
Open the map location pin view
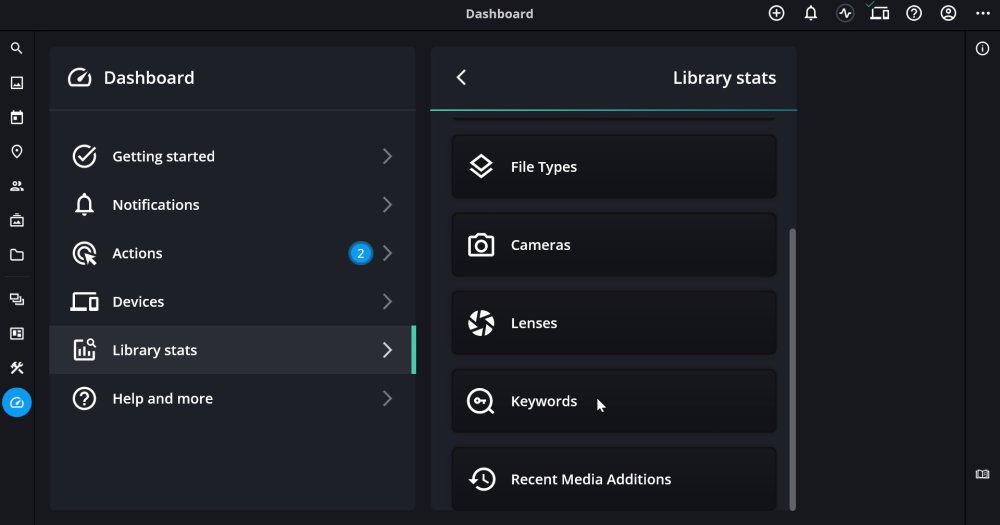point(16,152)
